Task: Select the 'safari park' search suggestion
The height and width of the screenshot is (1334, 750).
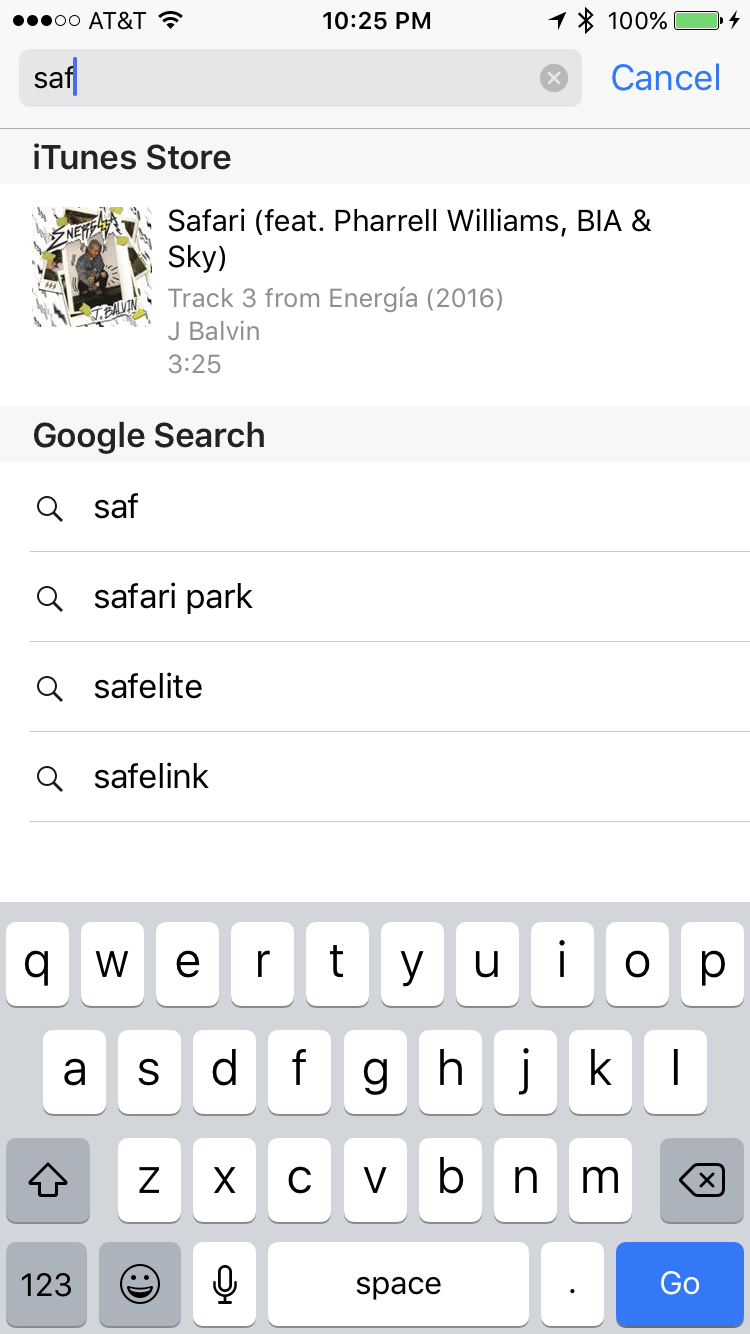Action: click(x=375, y=597)
